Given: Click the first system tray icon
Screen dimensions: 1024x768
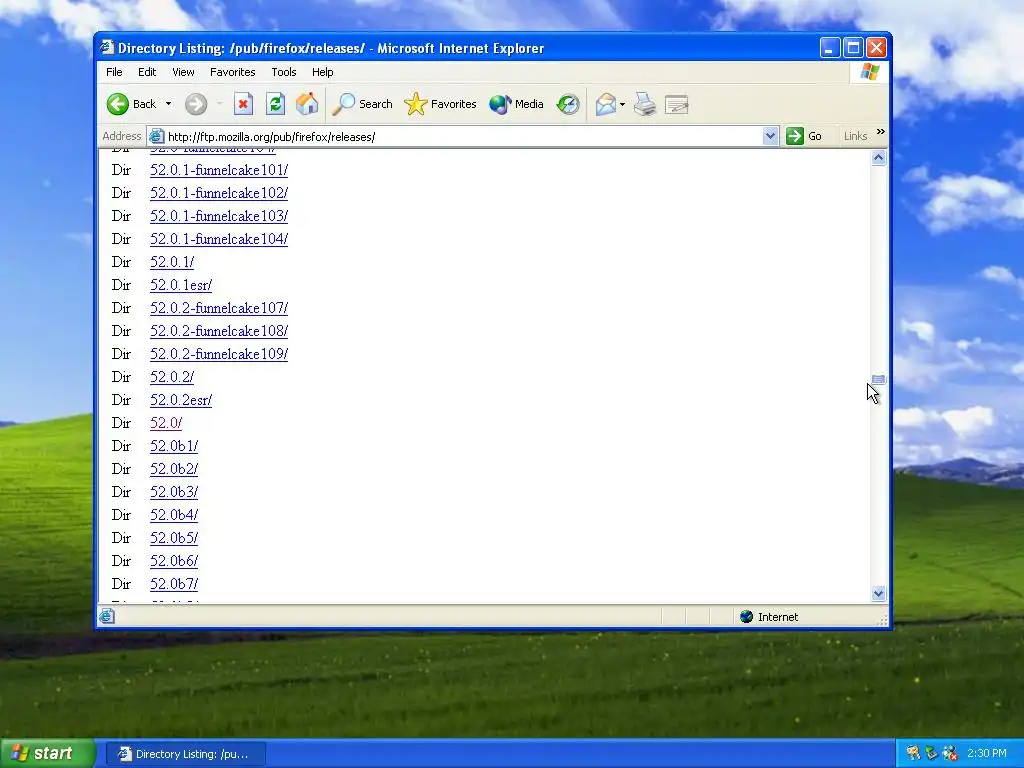Looking at the screenshot, I should [x=913, y=754].
